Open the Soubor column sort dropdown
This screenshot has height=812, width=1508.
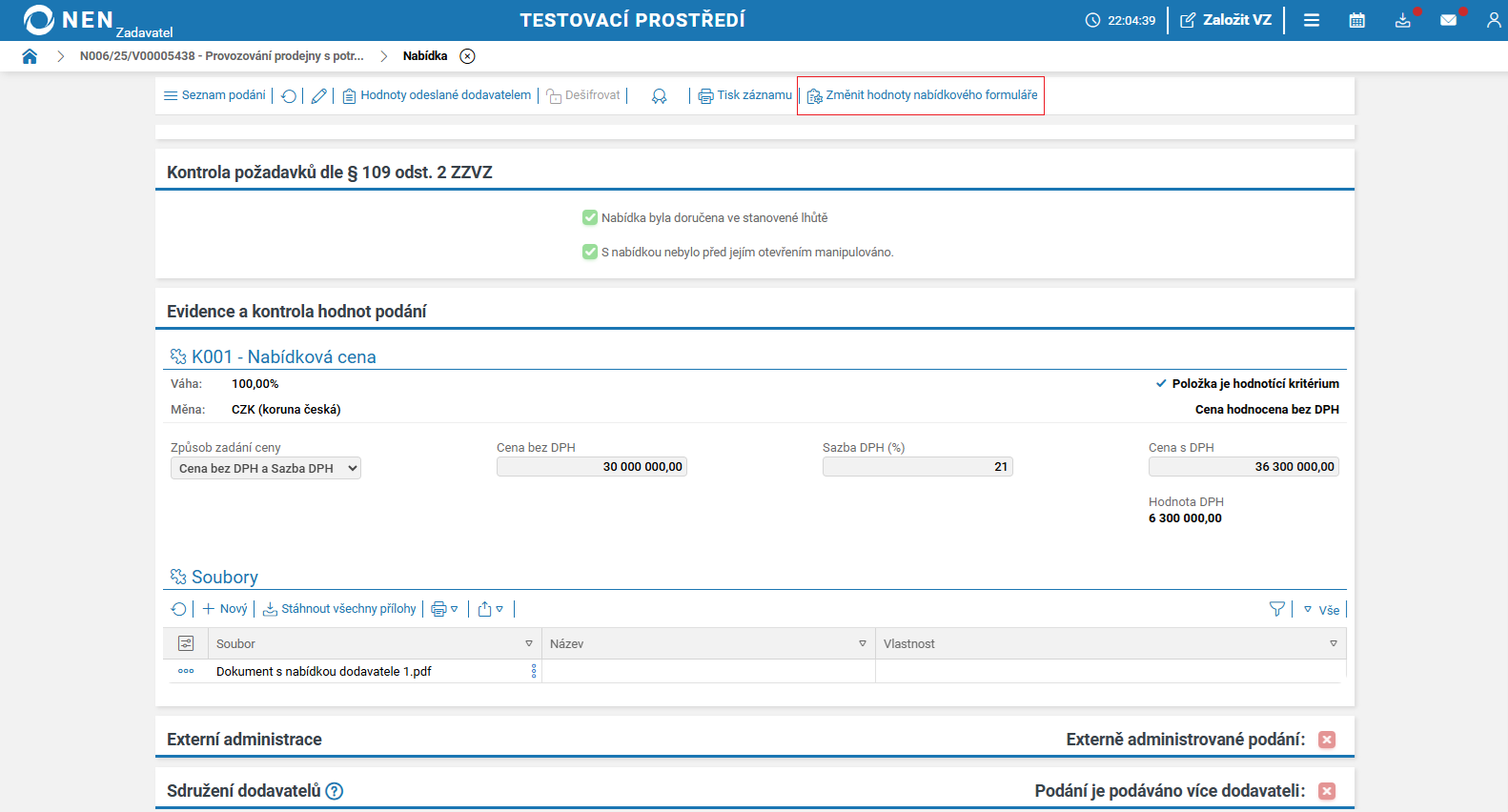[529, 644]
